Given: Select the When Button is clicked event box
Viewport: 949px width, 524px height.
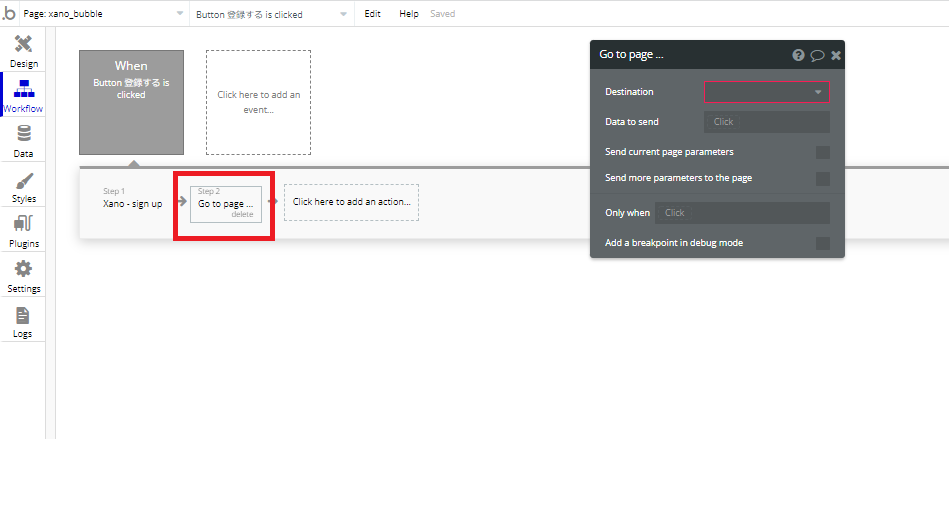Looking at the screenshot, I should click(131, 102).
